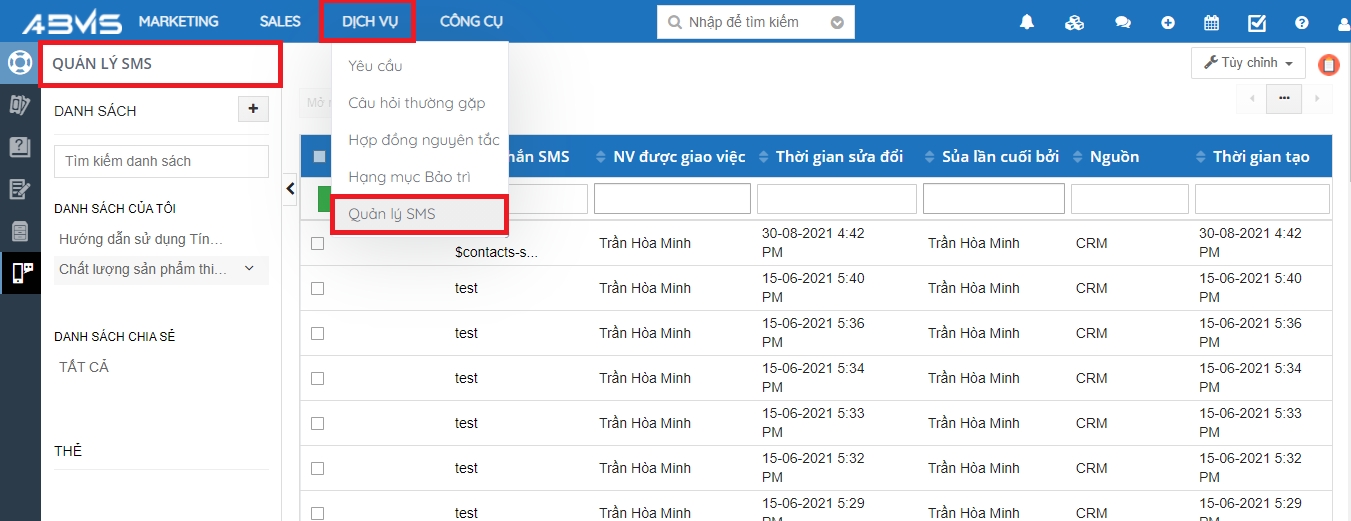Click the orange clipboard icon

click(x=1328, y=65)
